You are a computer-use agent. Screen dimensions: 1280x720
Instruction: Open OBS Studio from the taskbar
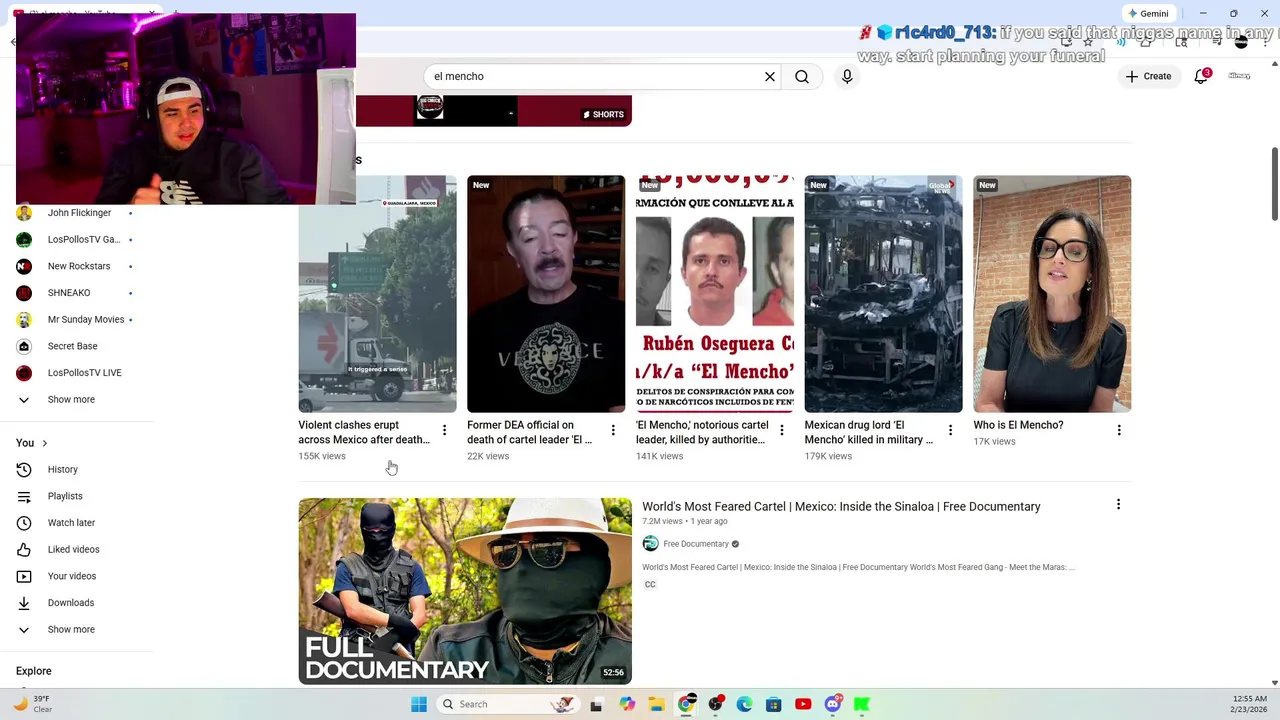(715, 704)
